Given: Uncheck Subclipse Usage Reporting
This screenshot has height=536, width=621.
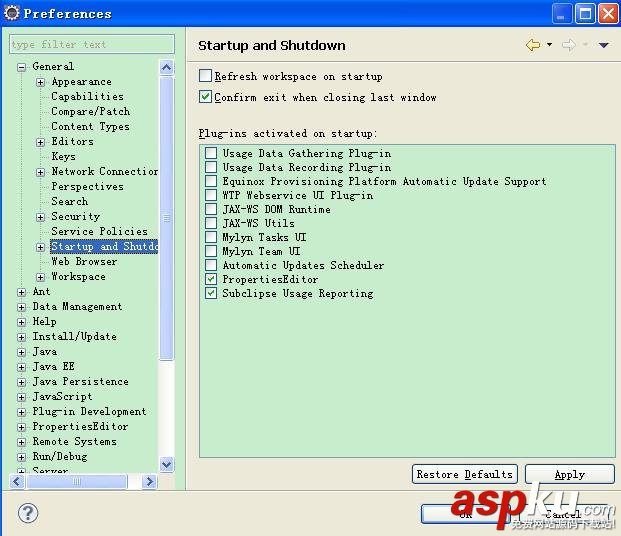Looking at the screenshot, I should point(211,293).
